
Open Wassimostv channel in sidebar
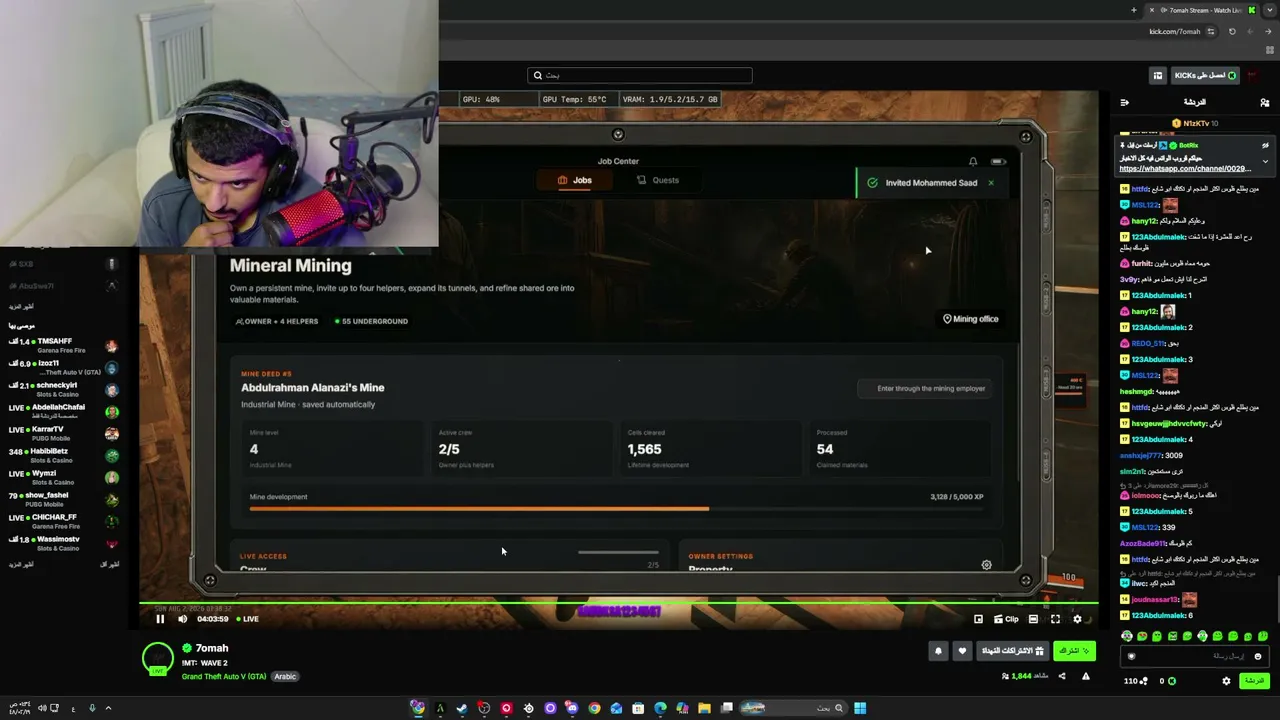(x=62, y=543)
